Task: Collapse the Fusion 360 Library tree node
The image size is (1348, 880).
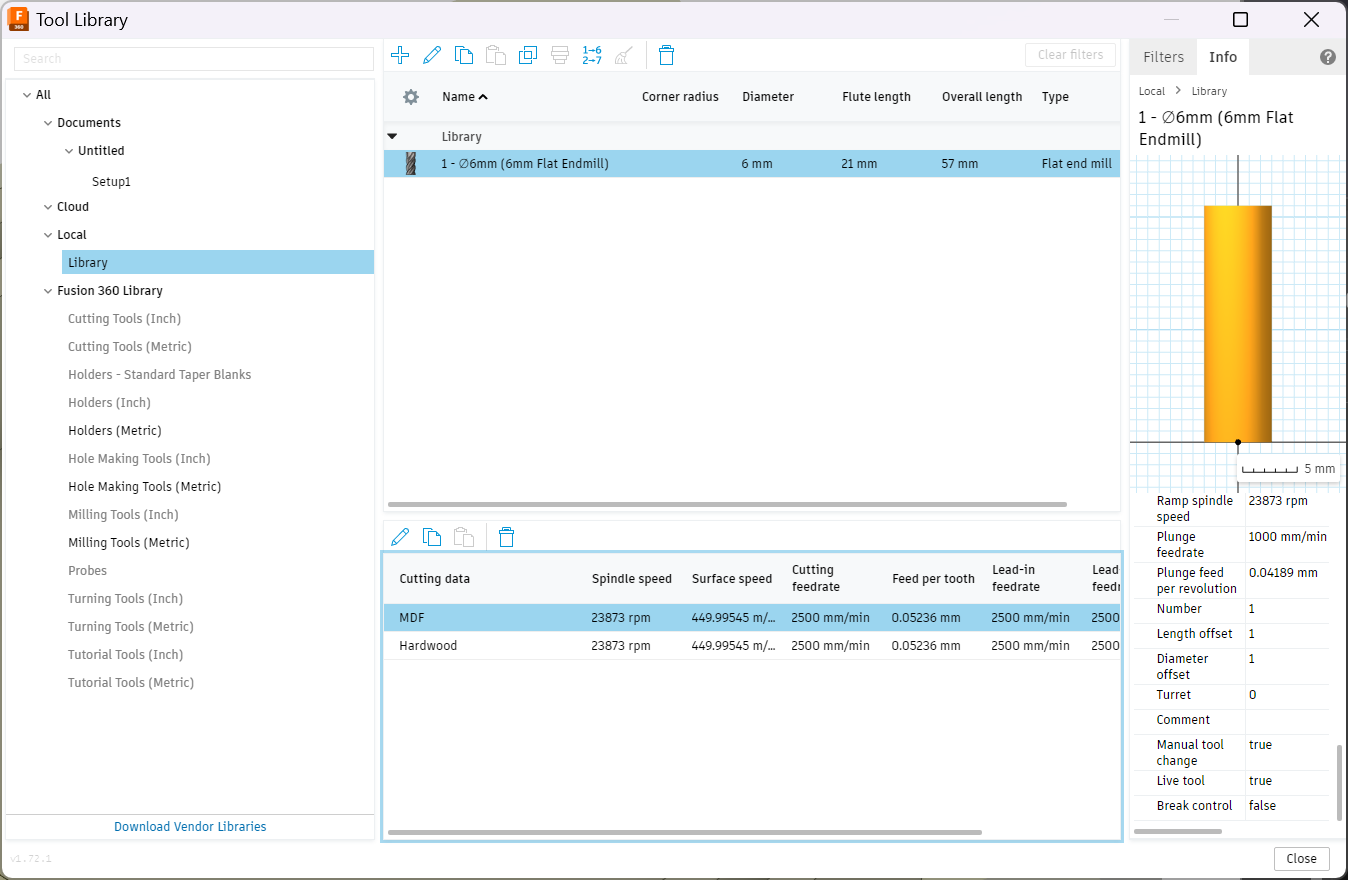Action: pyautogui.click(x=48, y=291)
